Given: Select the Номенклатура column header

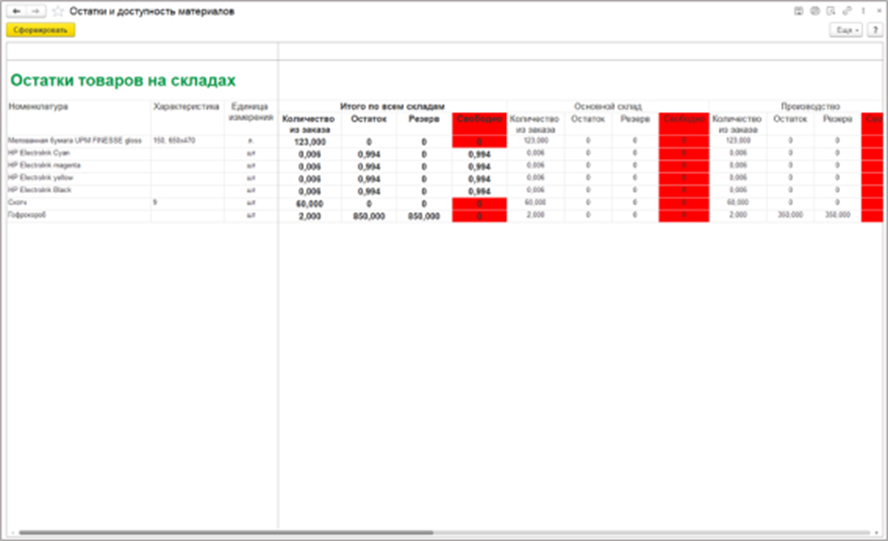Looking at the screenshot, I should pyautogui.click(x=35, y=105).
